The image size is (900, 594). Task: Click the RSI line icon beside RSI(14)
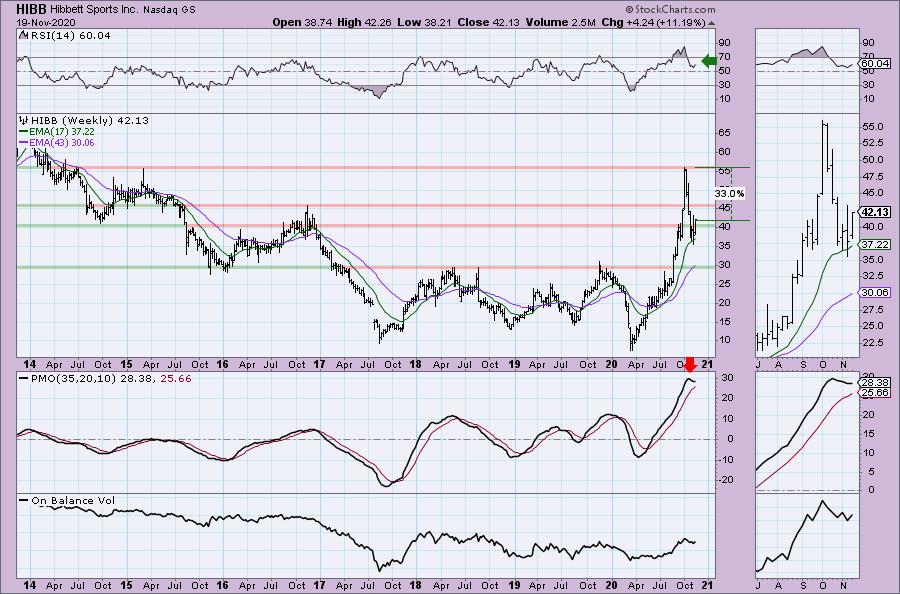click(23, 35)
